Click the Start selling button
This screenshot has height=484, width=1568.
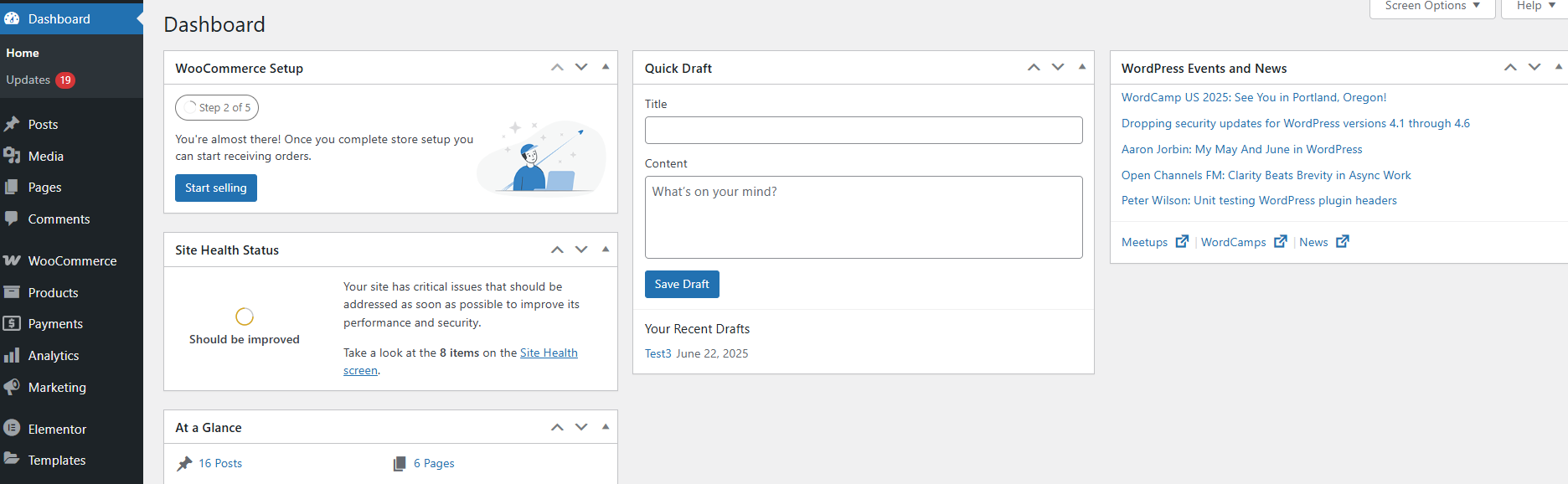[216, 188]
